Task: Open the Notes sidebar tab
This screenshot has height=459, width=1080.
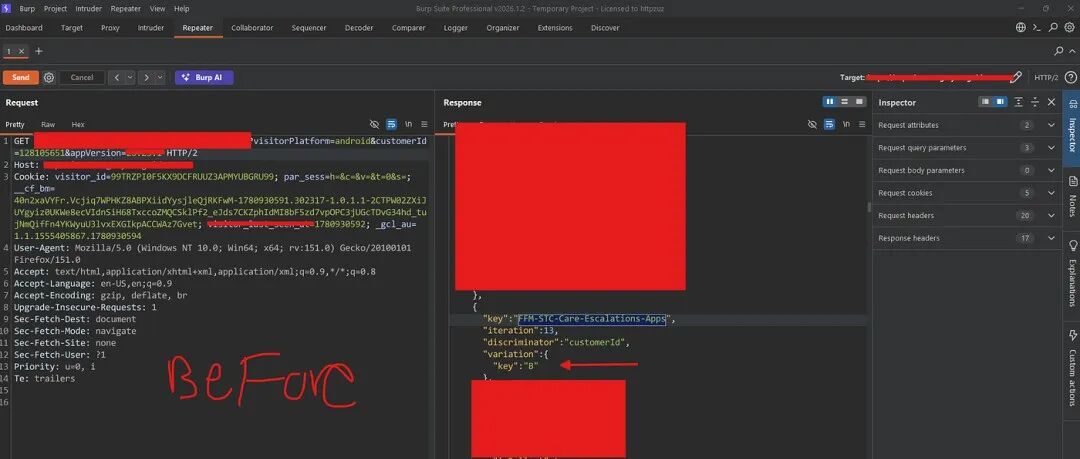Action: pyautogui.click(x=1072, y=198)
